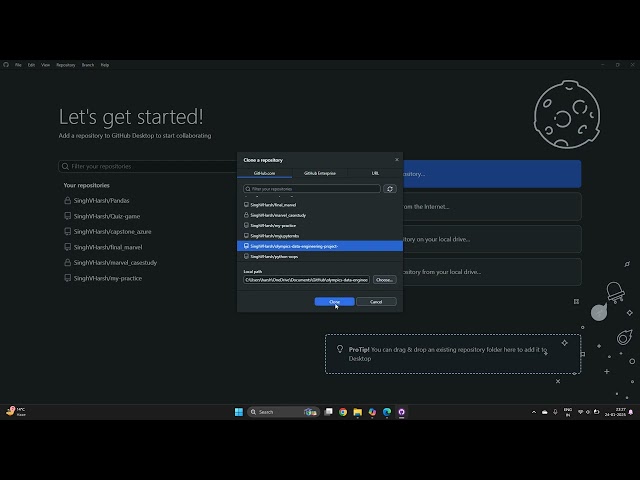
Task: Select SinghVHarsh/final_marvel in the main window list
Action: (108, 247)
